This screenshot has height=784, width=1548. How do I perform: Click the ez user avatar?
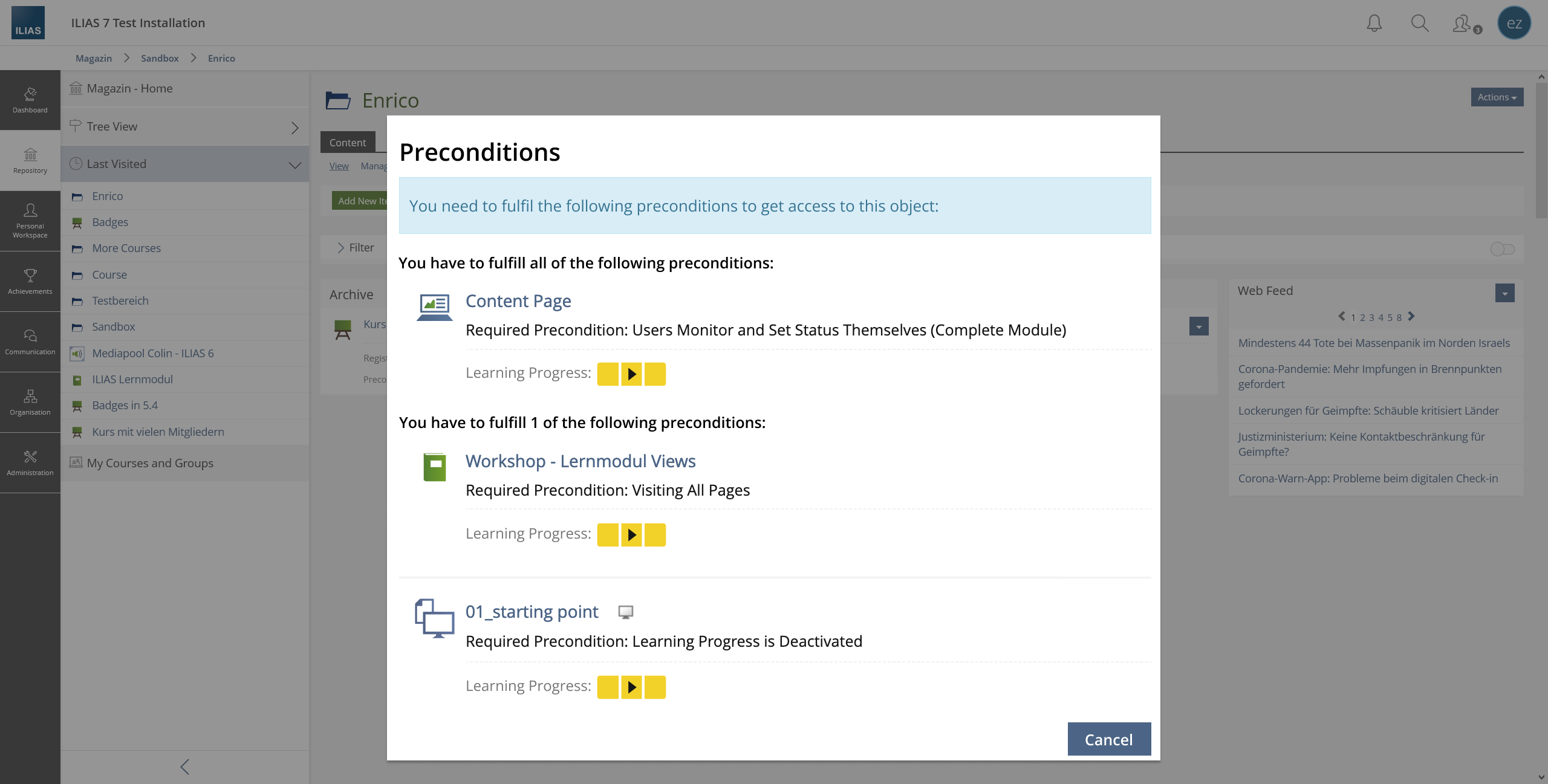point(1514,23)
